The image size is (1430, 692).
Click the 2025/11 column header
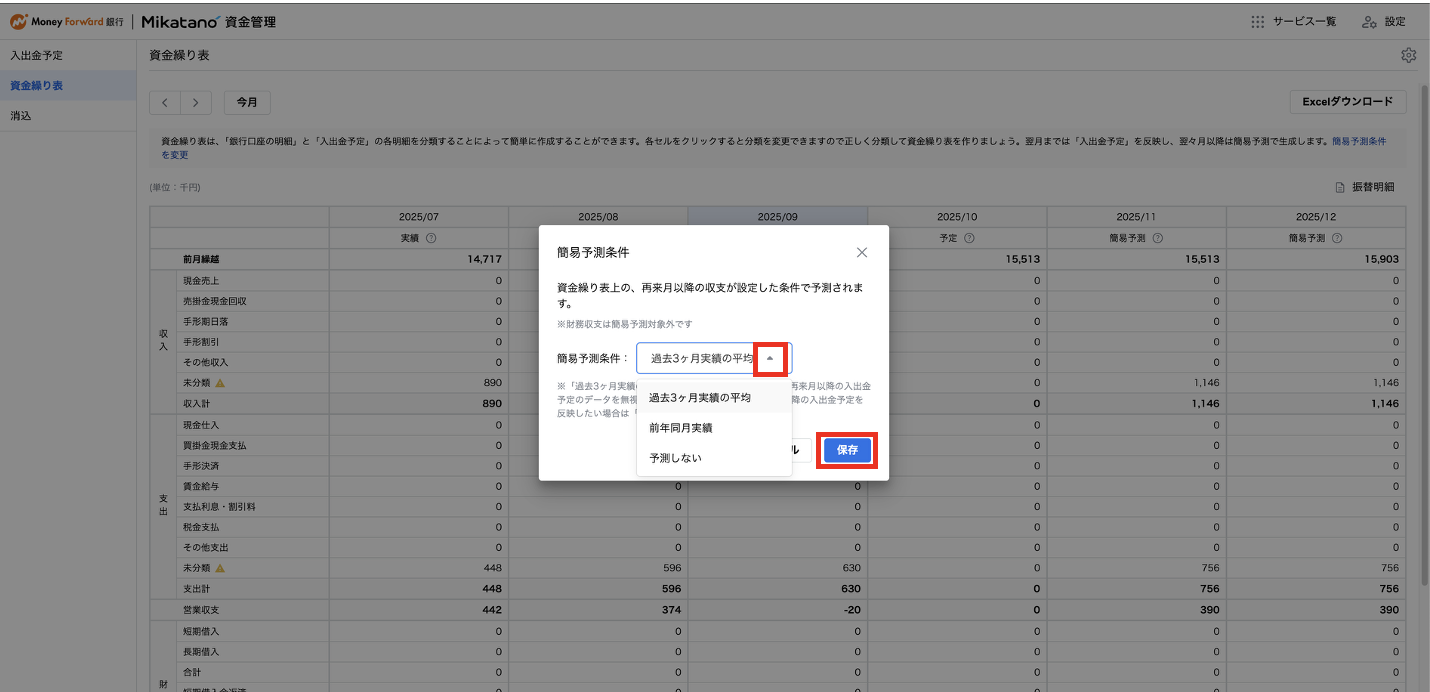(x=1136, y=217)
